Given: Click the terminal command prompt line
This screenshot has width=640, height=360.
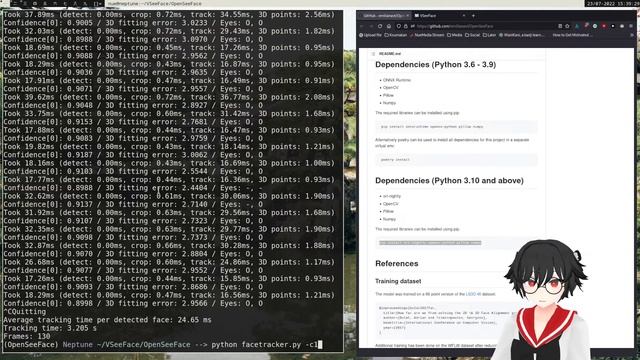Looking at the screenshot, I should [163, 345].
